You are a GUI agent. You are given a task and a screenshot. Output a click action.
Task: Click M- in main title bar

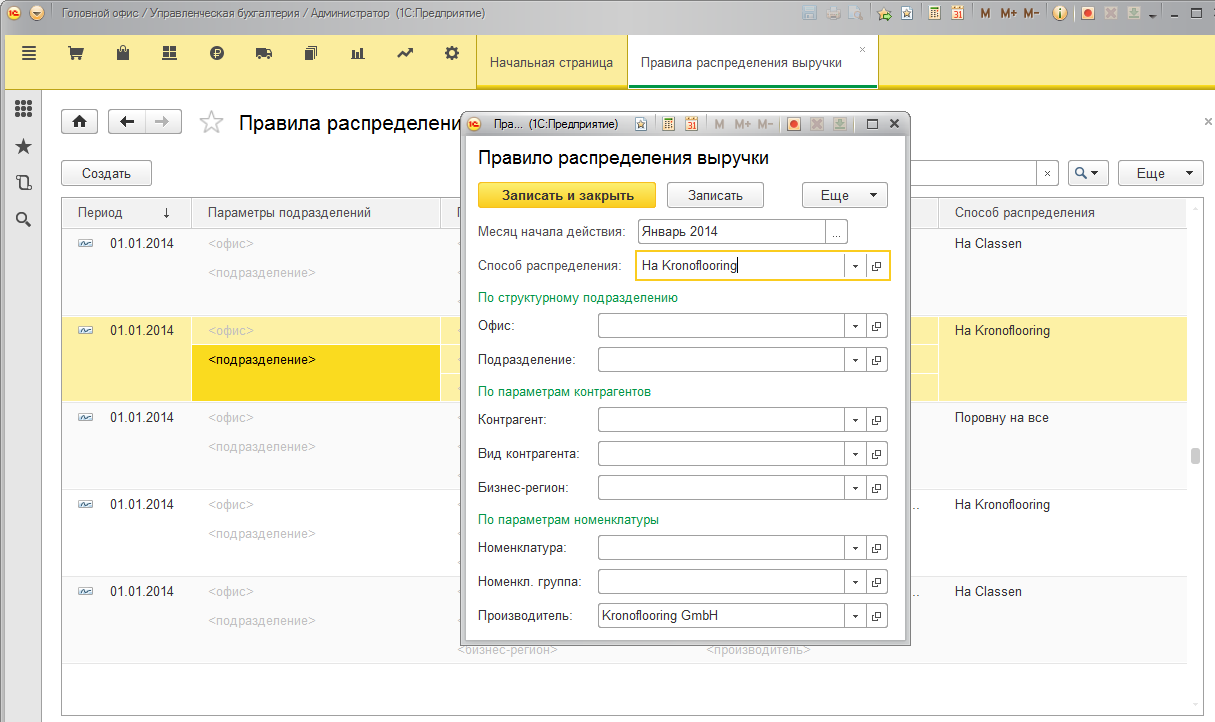(x=1031, y=13)
